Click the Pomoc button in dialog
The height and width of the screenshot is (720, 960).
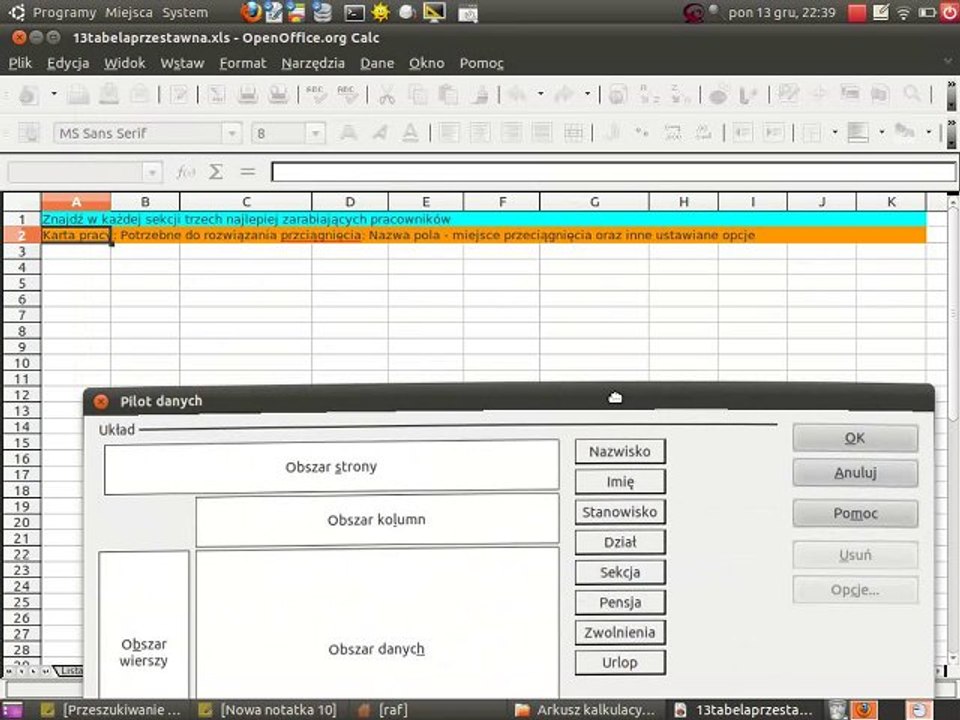(x=855, y=513)
